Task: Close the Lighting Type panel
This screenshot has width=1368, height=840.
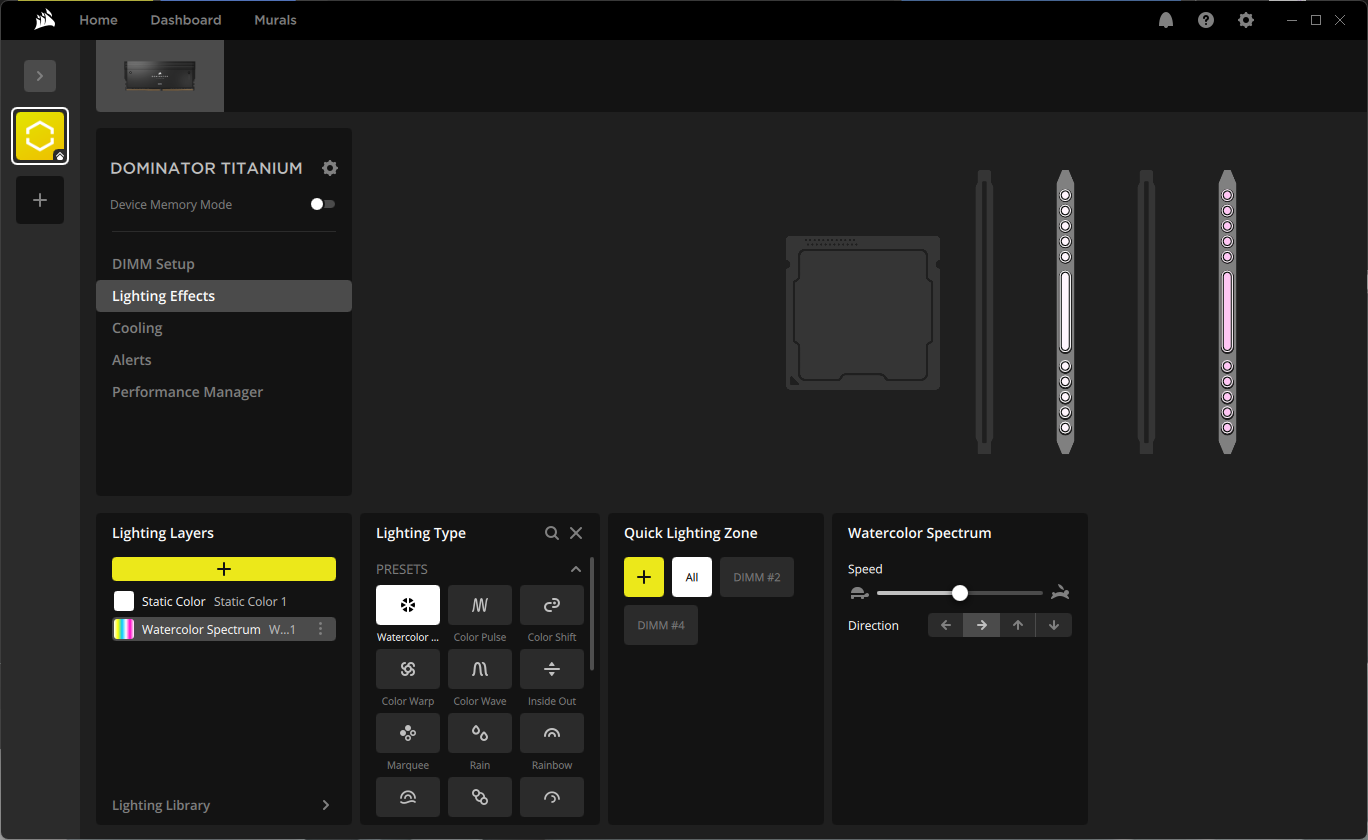Action: (576, 533)
